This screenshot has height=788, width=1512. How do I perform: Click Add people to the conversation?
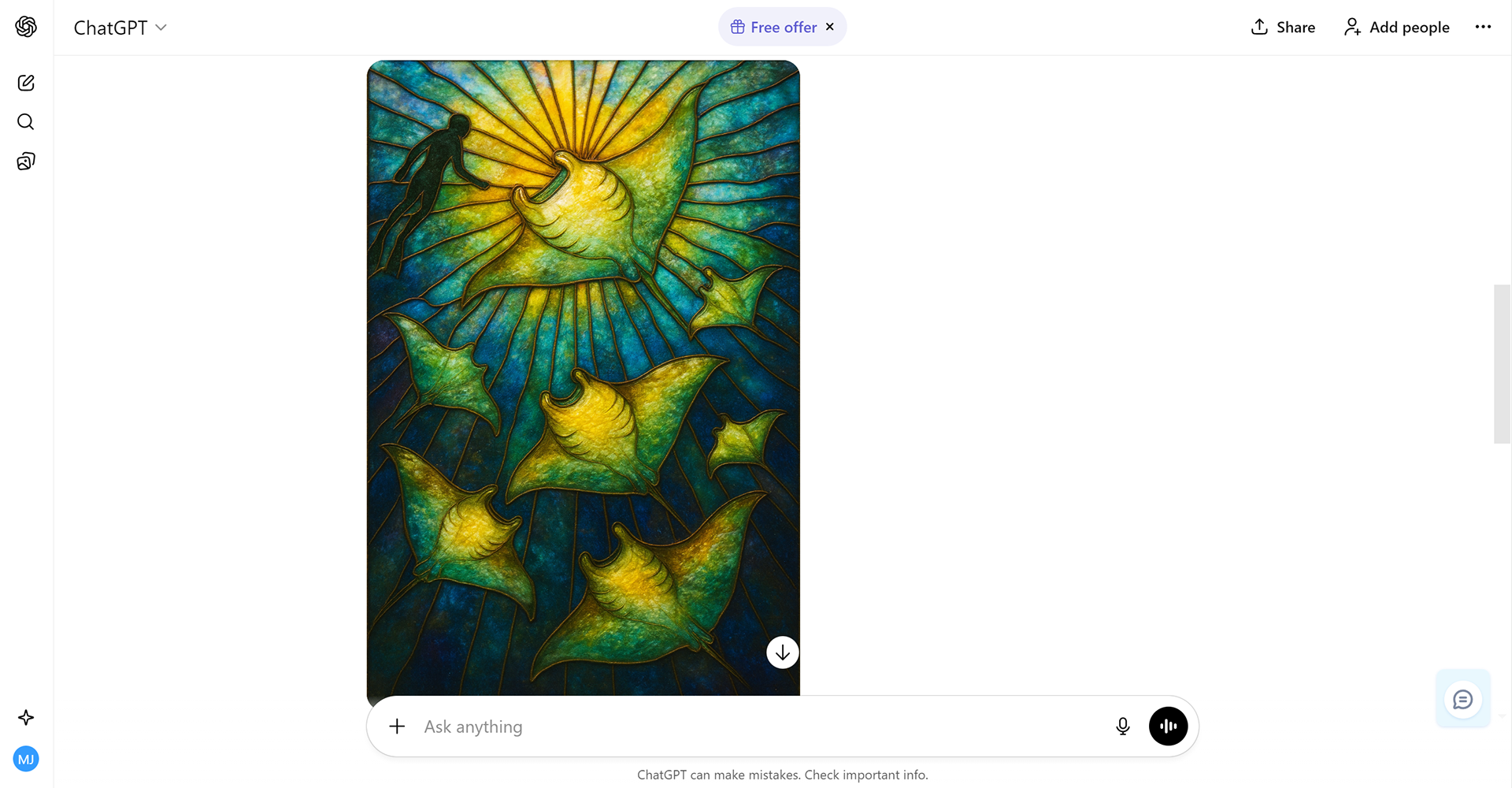[1396, 27]
